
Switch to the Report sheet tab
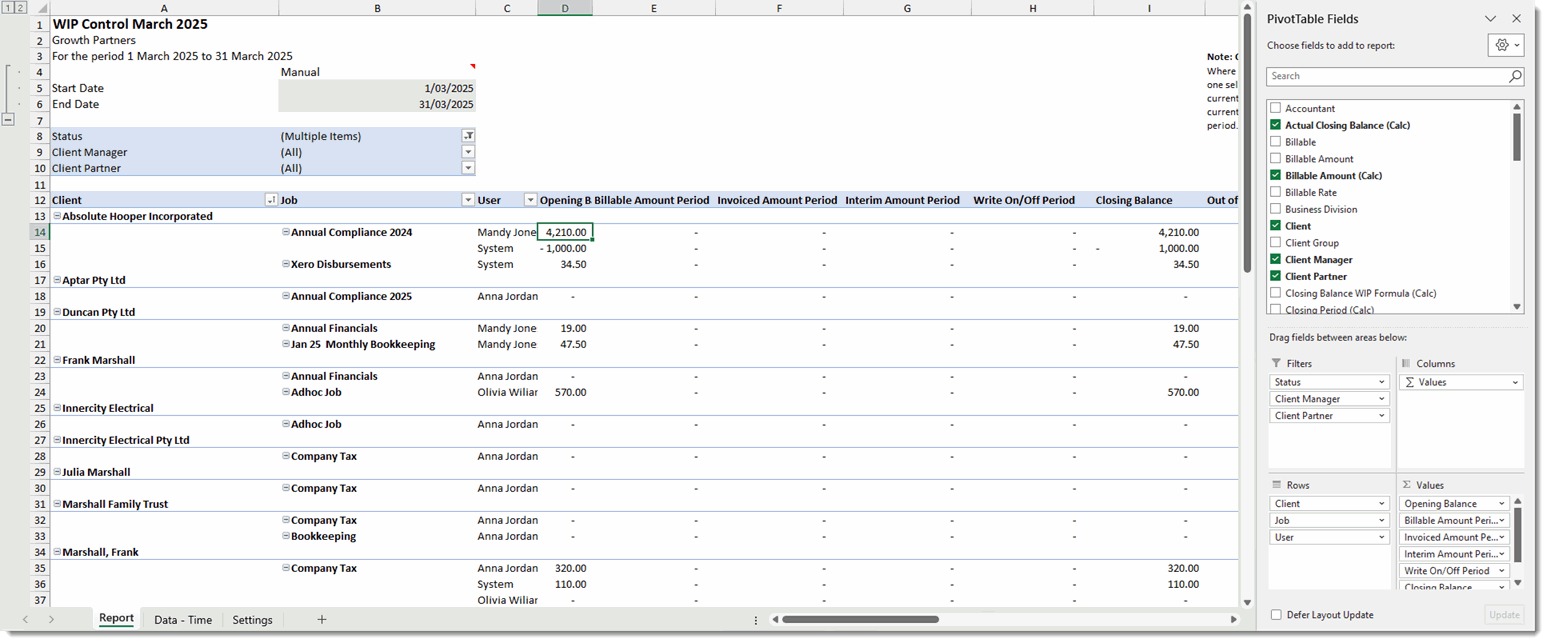(116, 619)
